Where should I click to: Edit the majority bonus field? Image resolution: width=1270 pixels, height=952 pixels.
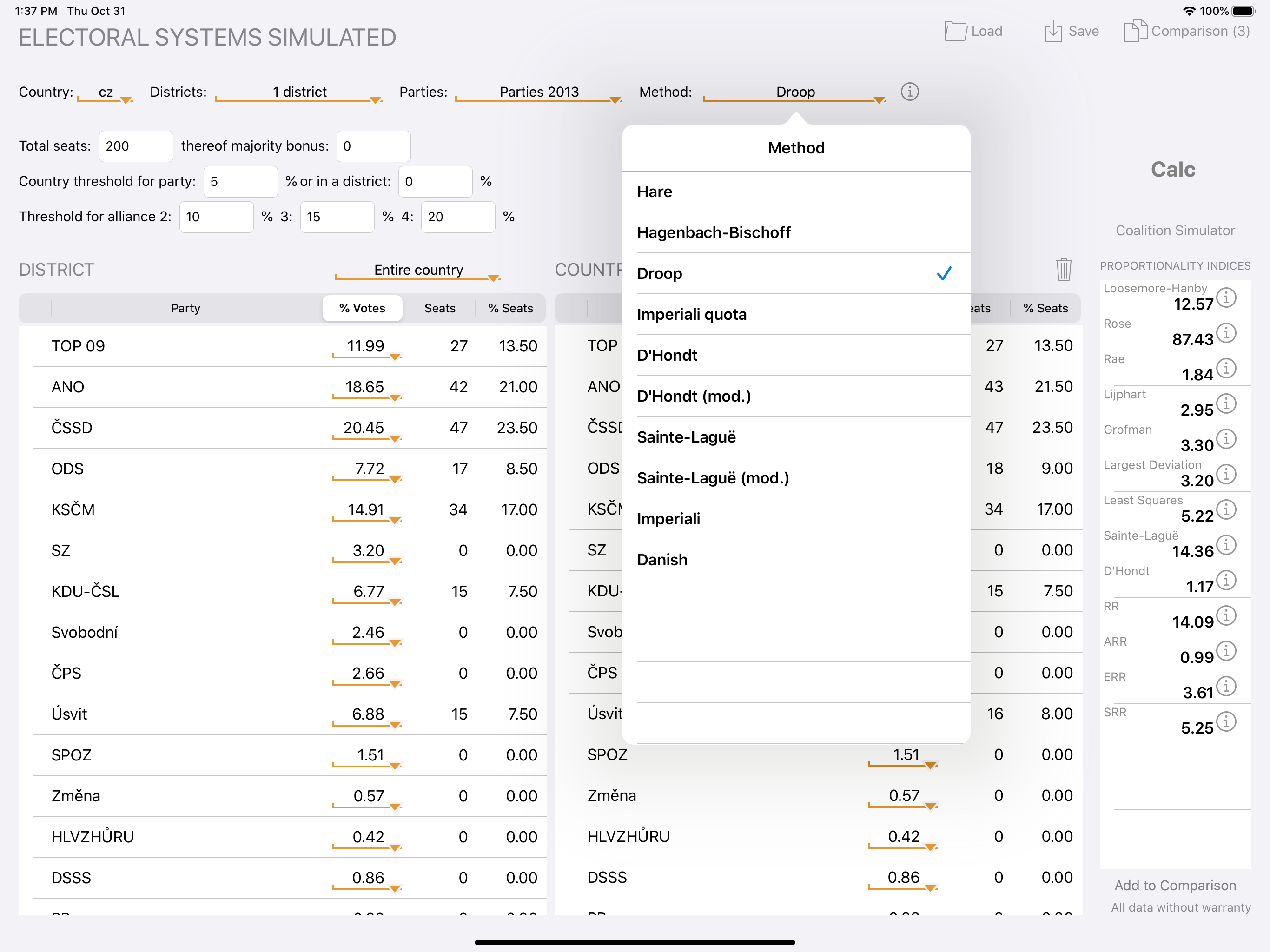373,146
